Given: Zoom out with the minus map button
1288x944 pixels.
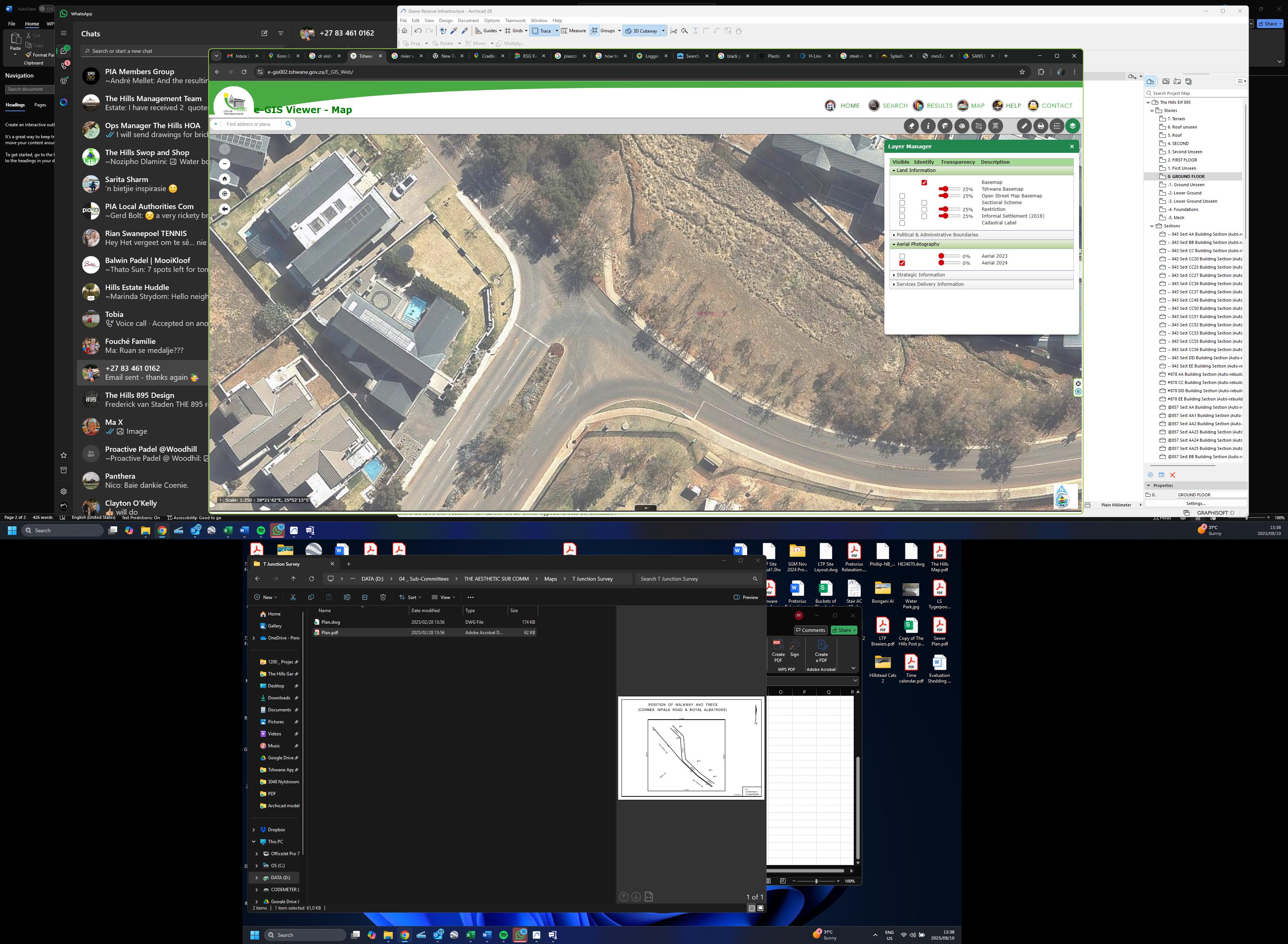Looking at the screenshot, I should [225, 164].
